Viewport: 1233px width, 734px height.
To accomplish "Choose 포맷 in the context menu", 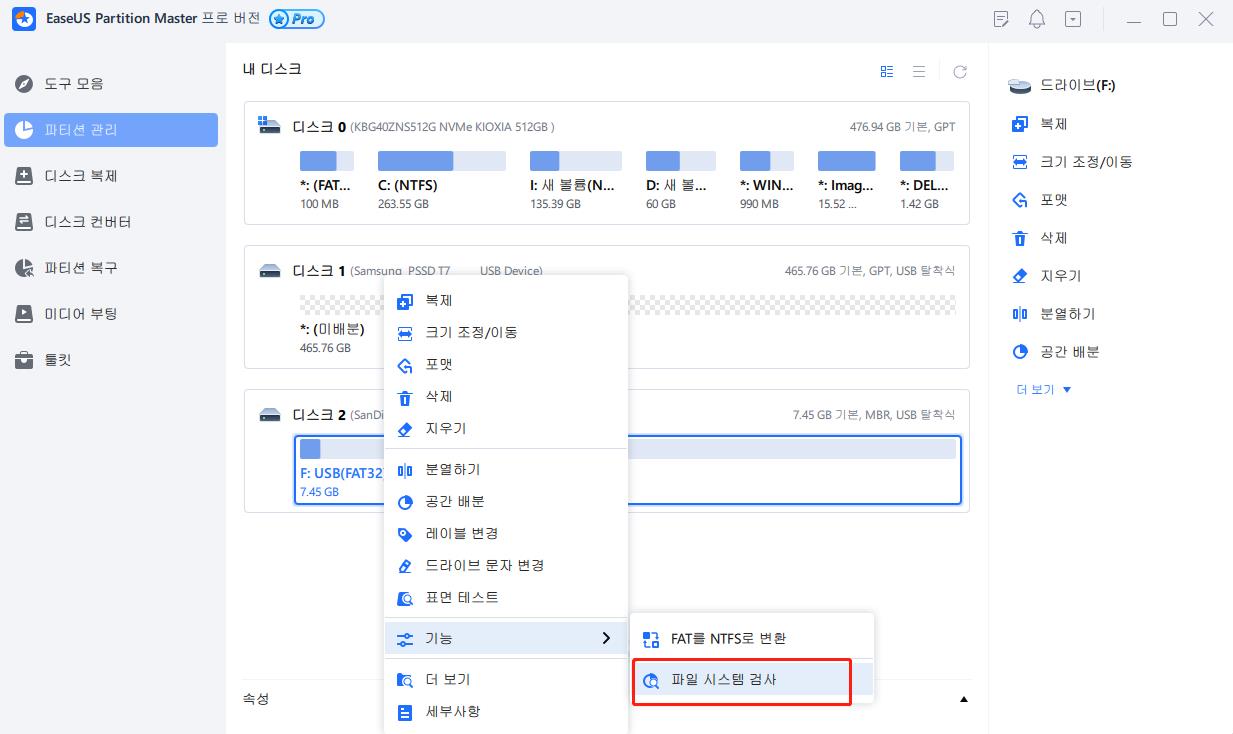I will pyautogui.click(x=506, y=365).
